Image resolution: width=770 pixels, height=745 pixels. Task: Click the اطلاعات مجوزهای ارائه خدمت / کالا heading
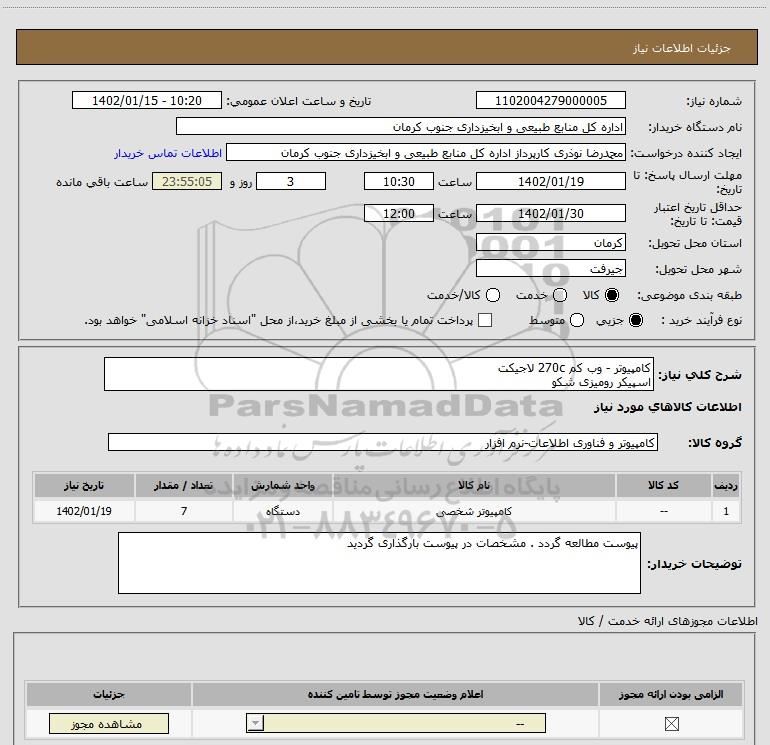(667, 621)
